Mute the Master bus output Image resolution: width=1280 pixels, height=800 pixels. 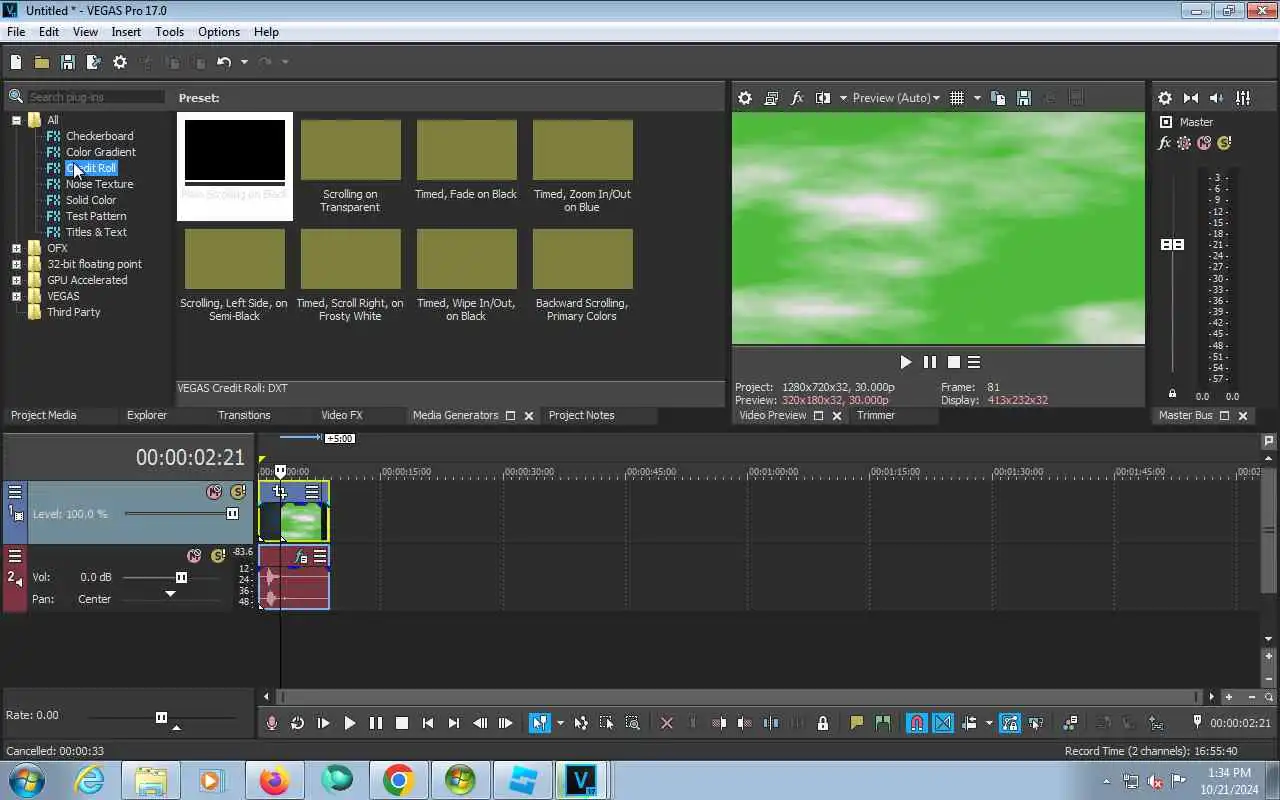coord(1204,143)
